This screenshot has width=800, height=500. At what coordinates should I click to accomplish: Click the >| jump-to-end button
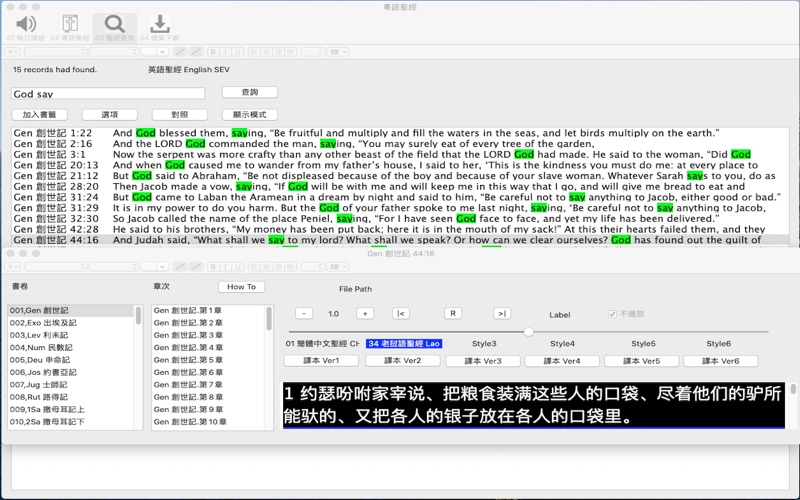502,313
